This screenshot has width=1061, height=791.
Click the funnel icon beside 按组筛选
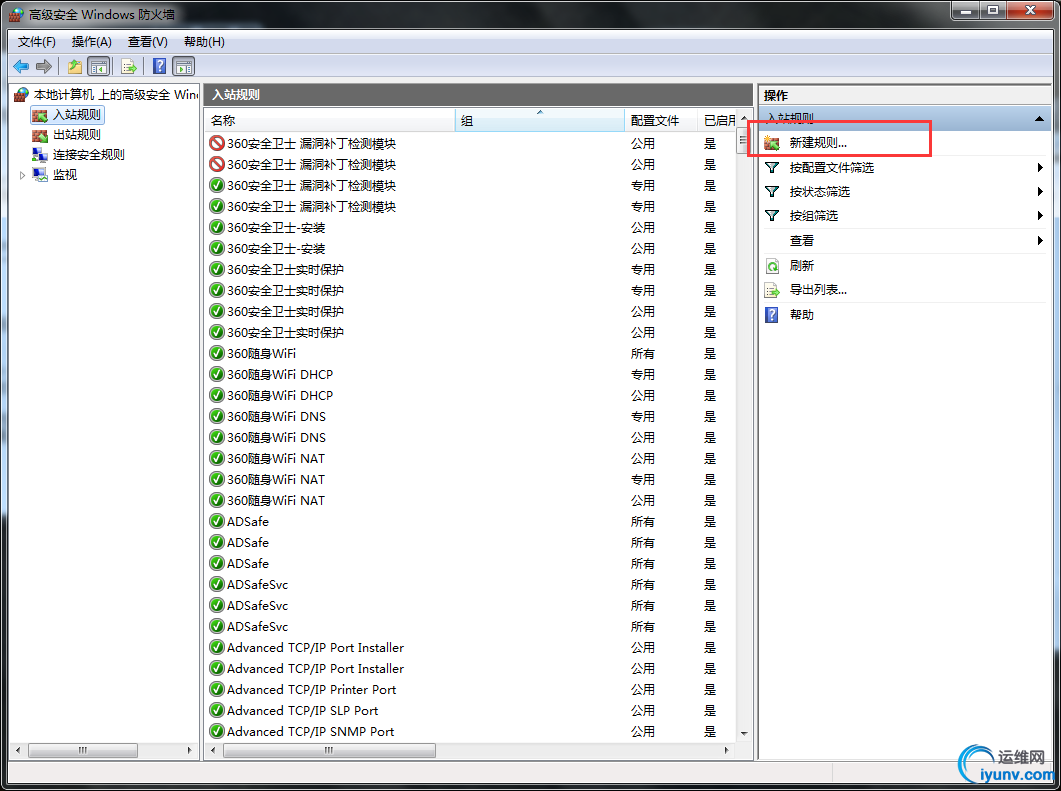772,215
